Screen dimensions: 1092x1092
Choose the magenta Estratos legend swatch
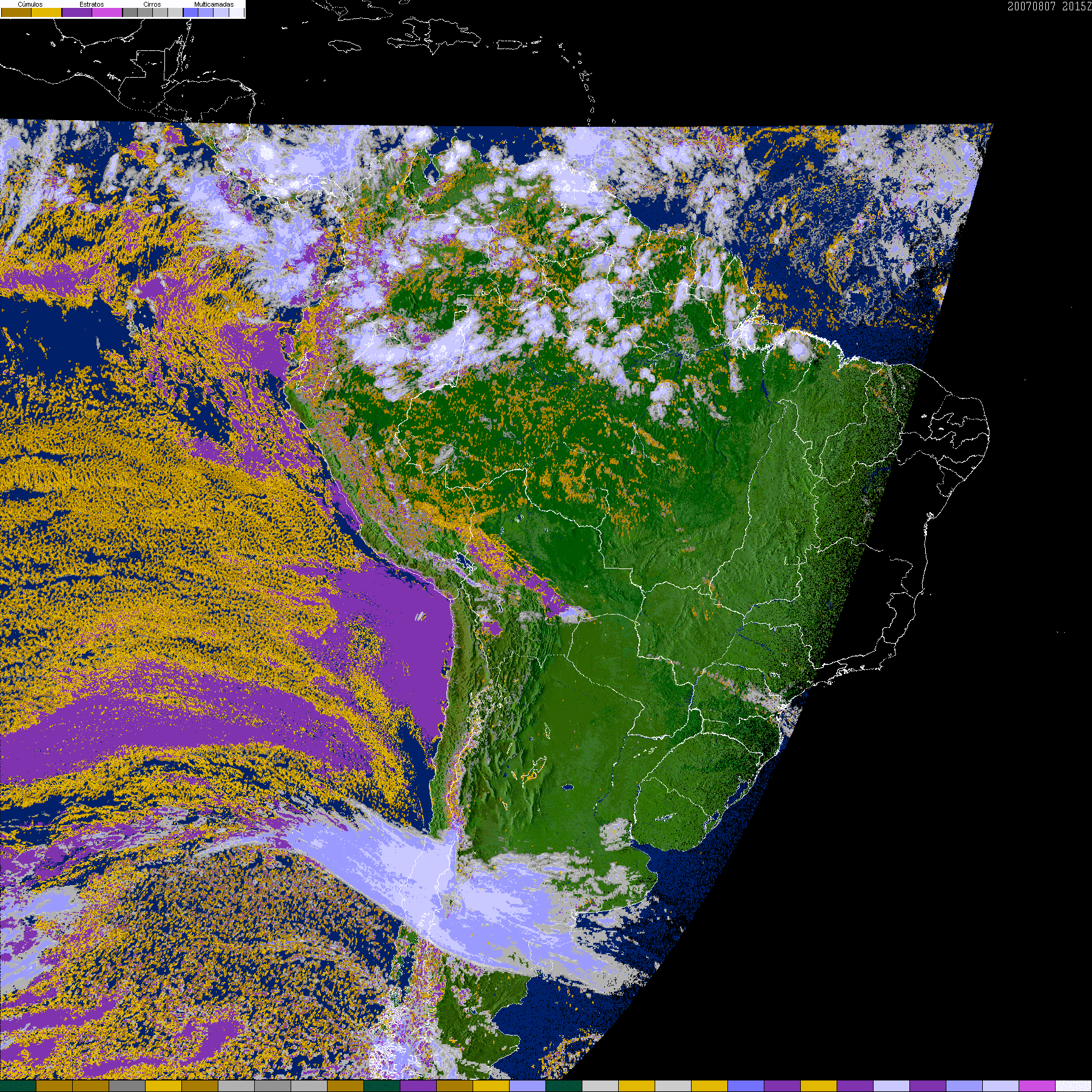(x=107, y=12)
